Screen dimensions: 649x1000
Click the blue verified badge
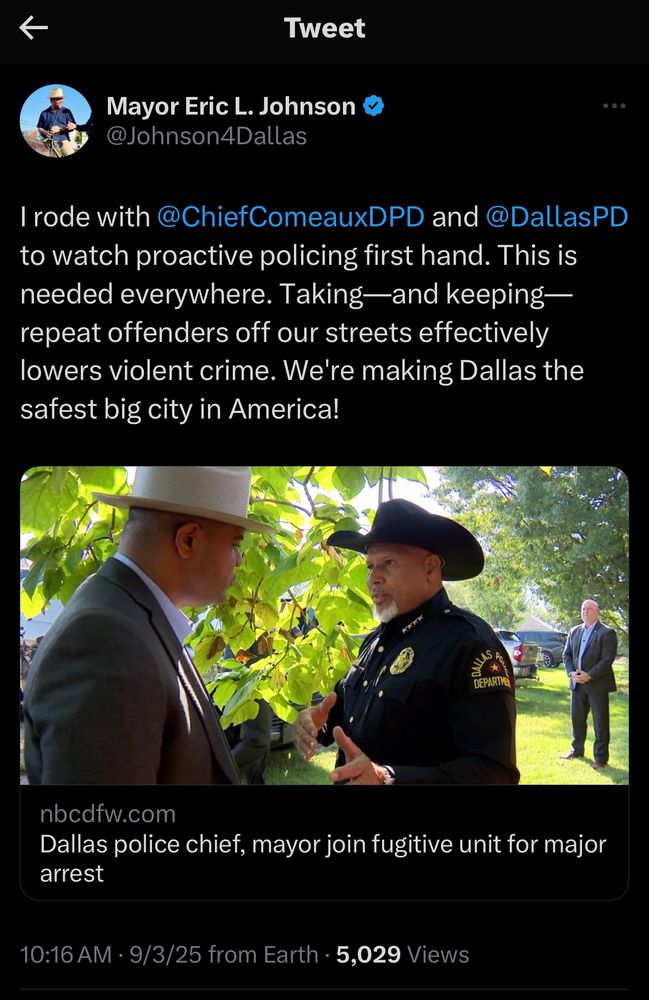click(x=374, y=106)
